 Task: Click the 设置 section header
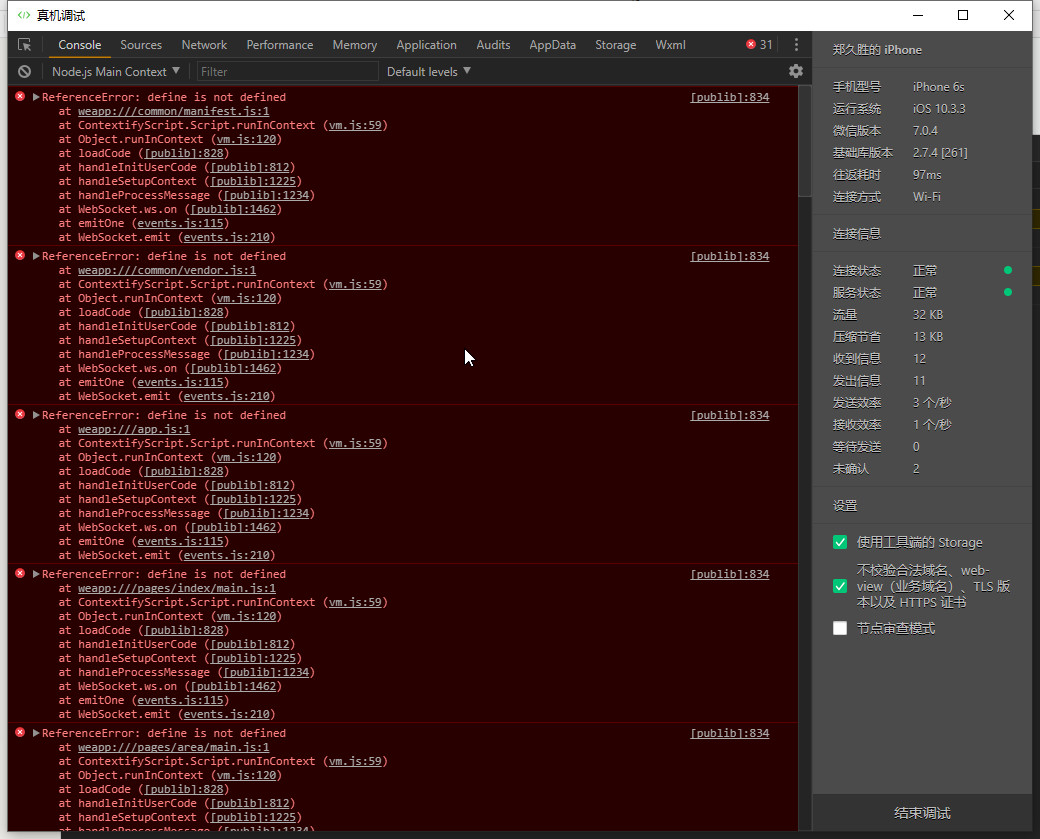pyautogui.click(x=844, y=505)
